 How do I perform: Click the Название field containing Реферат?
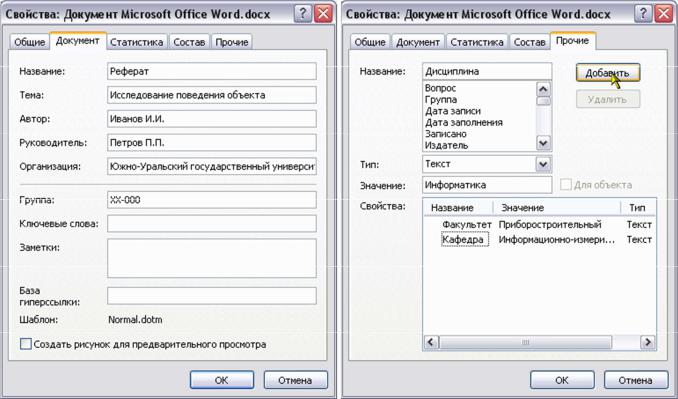(212, 71)
